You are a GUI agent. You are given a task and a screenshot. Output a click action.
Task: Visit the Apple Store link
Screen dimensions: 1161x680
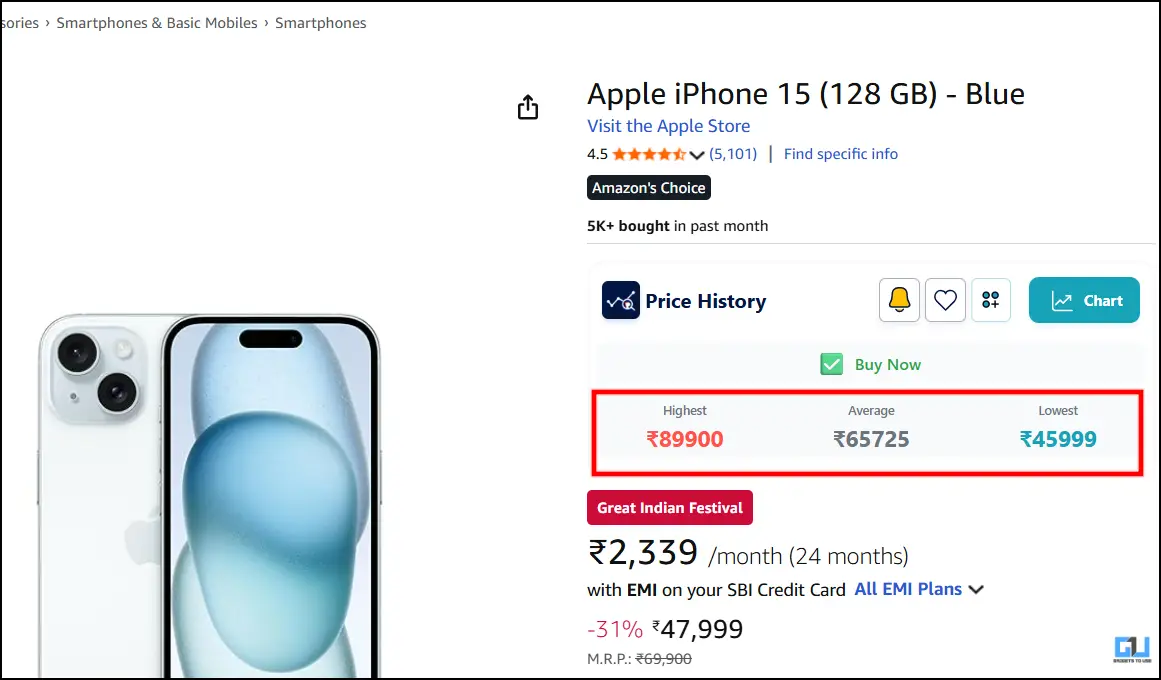pyautogui.click(x=668, y=126)
